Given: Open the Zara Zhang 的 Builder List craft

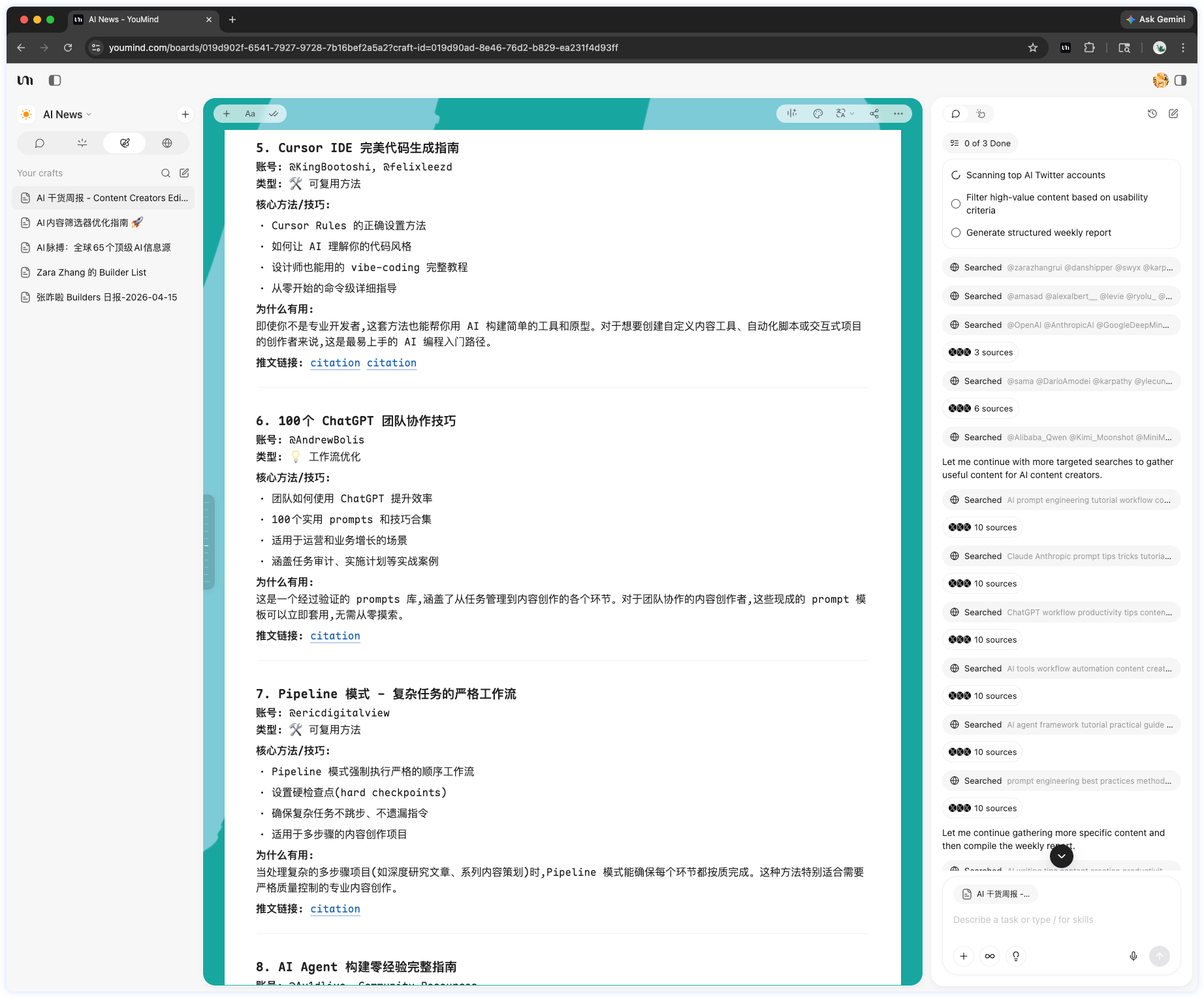Looking at the screenshot, I should point(91,272).
